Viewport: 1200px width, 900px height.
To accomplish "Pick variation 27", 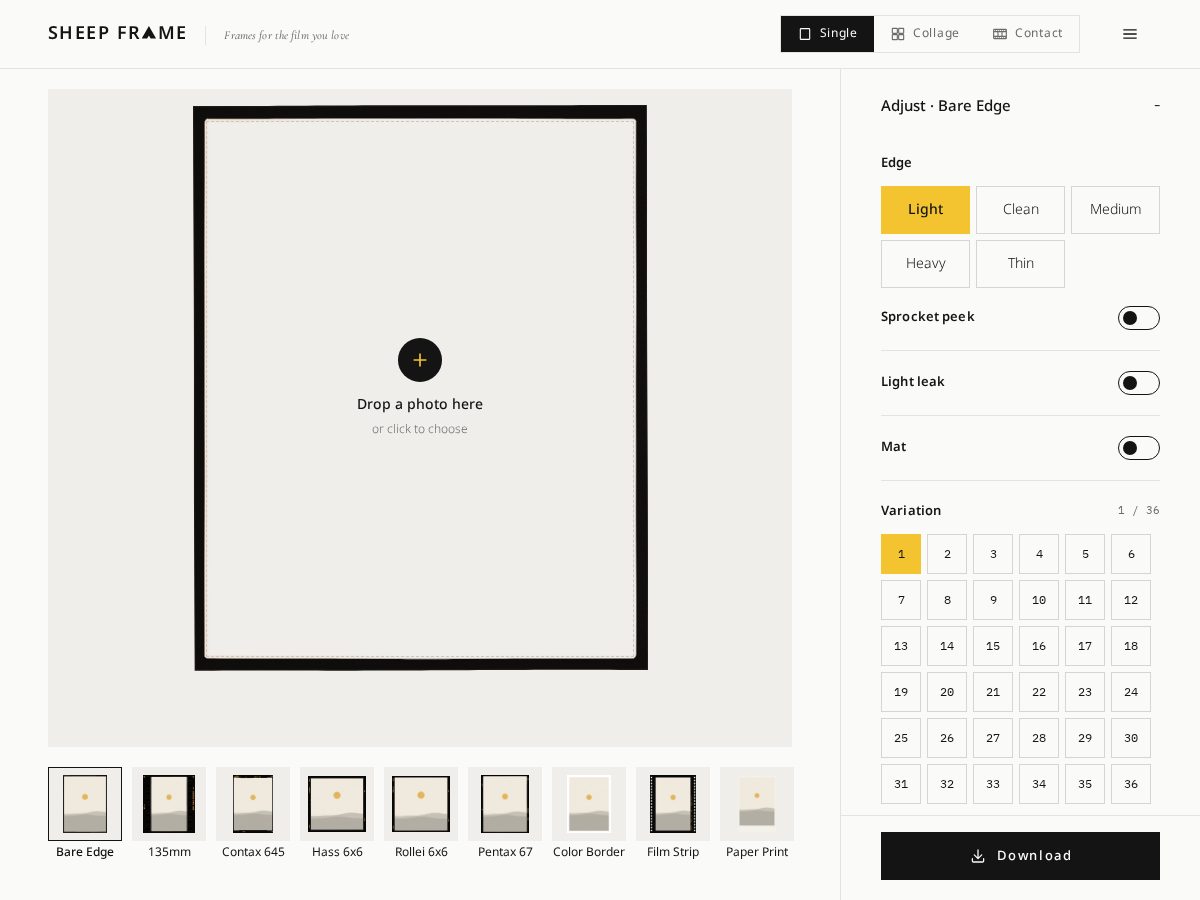I will click(x=993, y=738).
